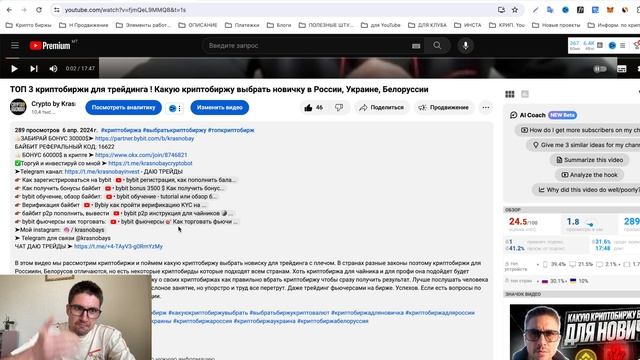Open the Crypto by Kras channel name
The image size is (640, 360).
coord(54,104)
